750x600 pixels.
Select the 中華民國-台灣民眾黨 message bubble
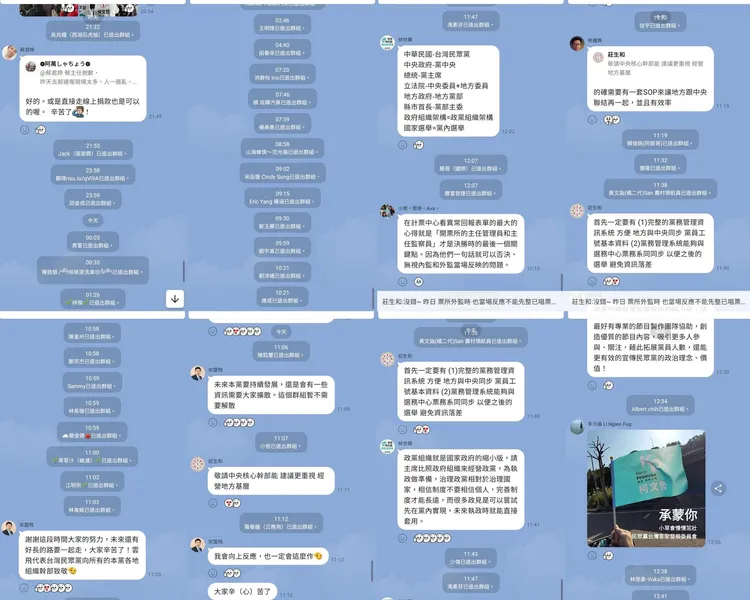448,91
